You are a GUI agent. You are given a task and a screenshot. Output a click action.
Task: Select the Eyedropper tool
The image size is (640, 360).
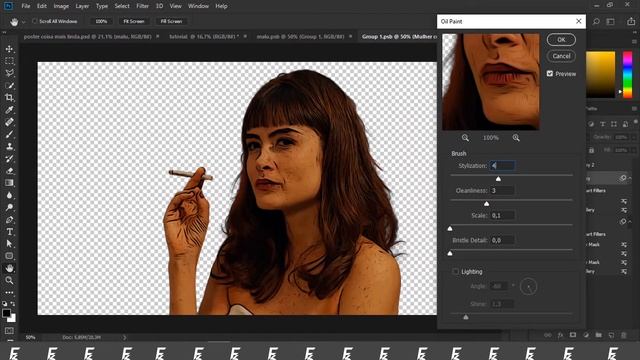(x=9, y=110)
